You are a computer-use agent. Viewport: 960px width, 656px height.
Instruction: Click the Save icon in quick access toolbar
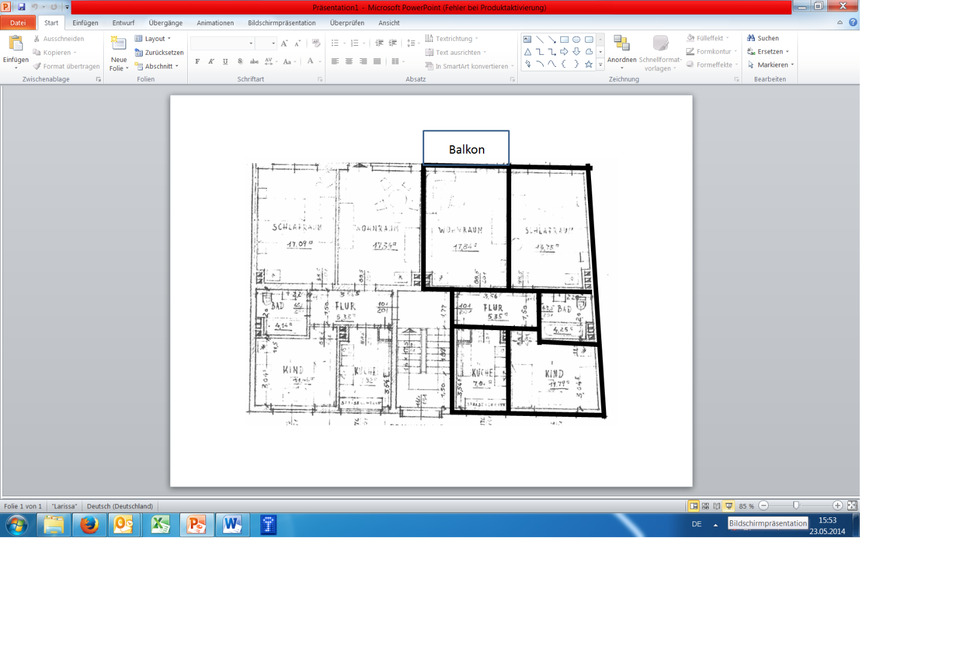click(x=20, y=6)
